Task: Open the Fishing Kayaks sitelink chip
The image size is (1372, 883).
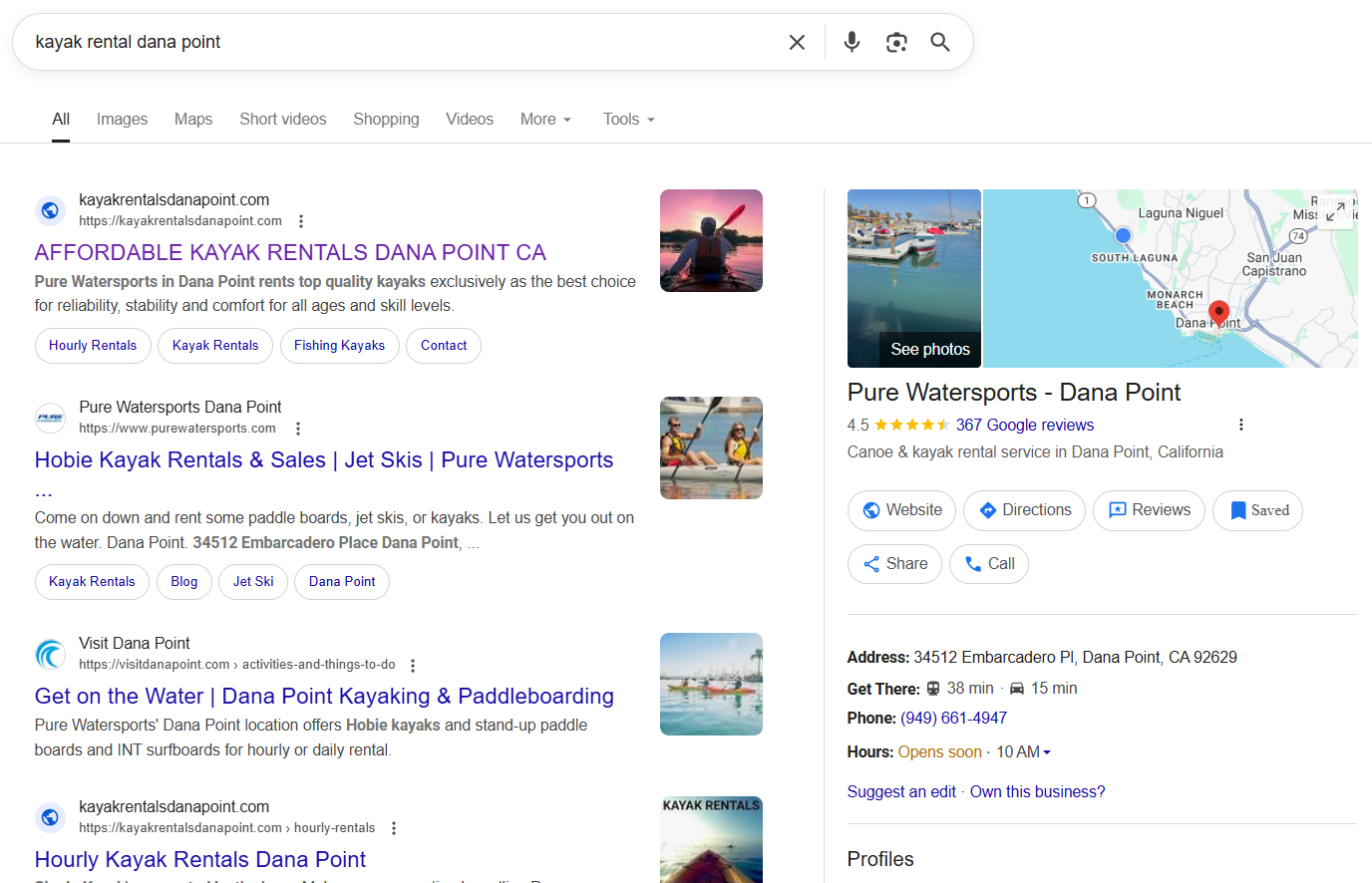Action: pos(339,346)
